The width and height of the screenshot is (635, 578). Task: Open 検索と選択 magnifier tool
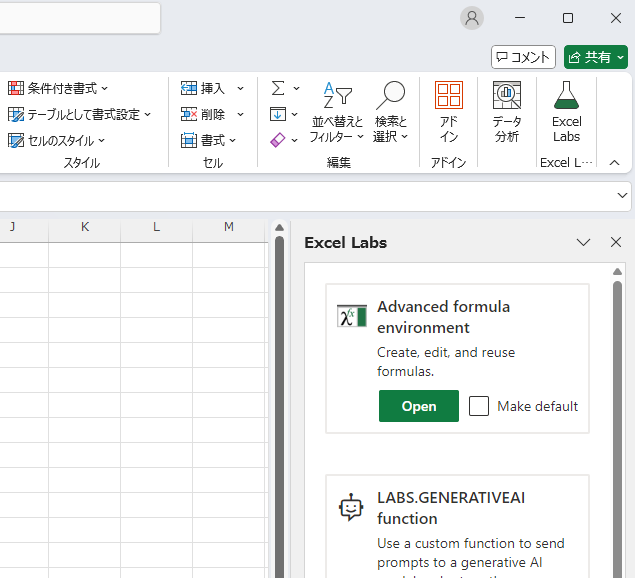point(390,97)
